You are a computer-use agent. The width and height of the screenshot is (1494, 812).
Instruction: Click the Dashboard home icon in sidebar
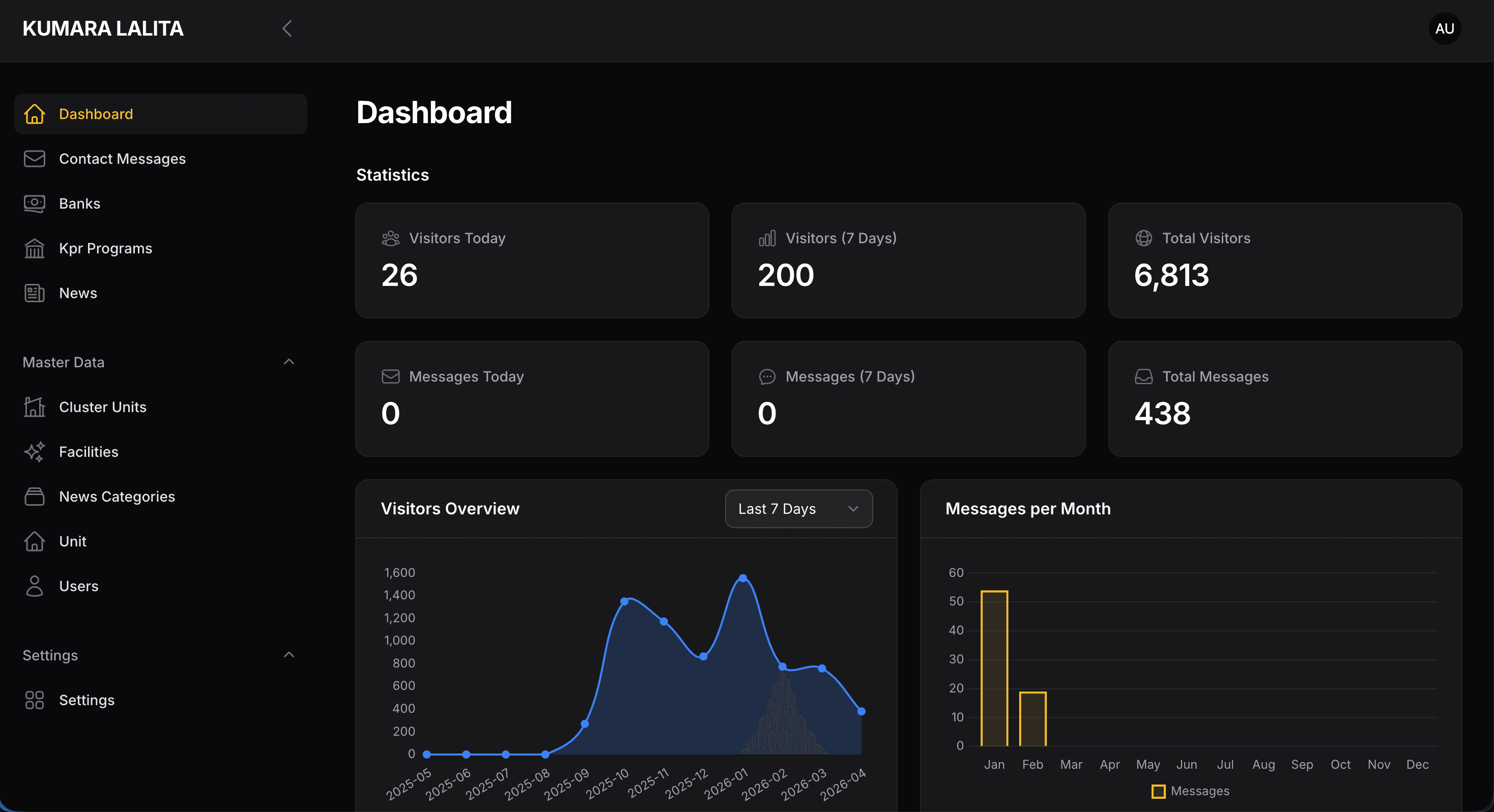click(34, 113)
